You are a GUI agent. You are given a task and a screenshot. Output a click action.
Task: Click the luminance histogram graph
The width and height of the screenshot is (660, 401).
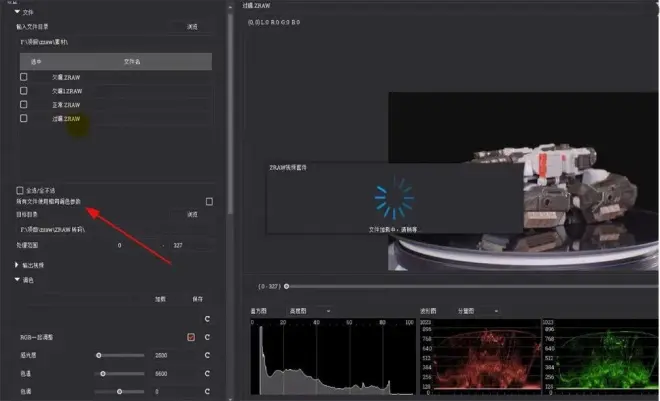click(x=333, y=357)
